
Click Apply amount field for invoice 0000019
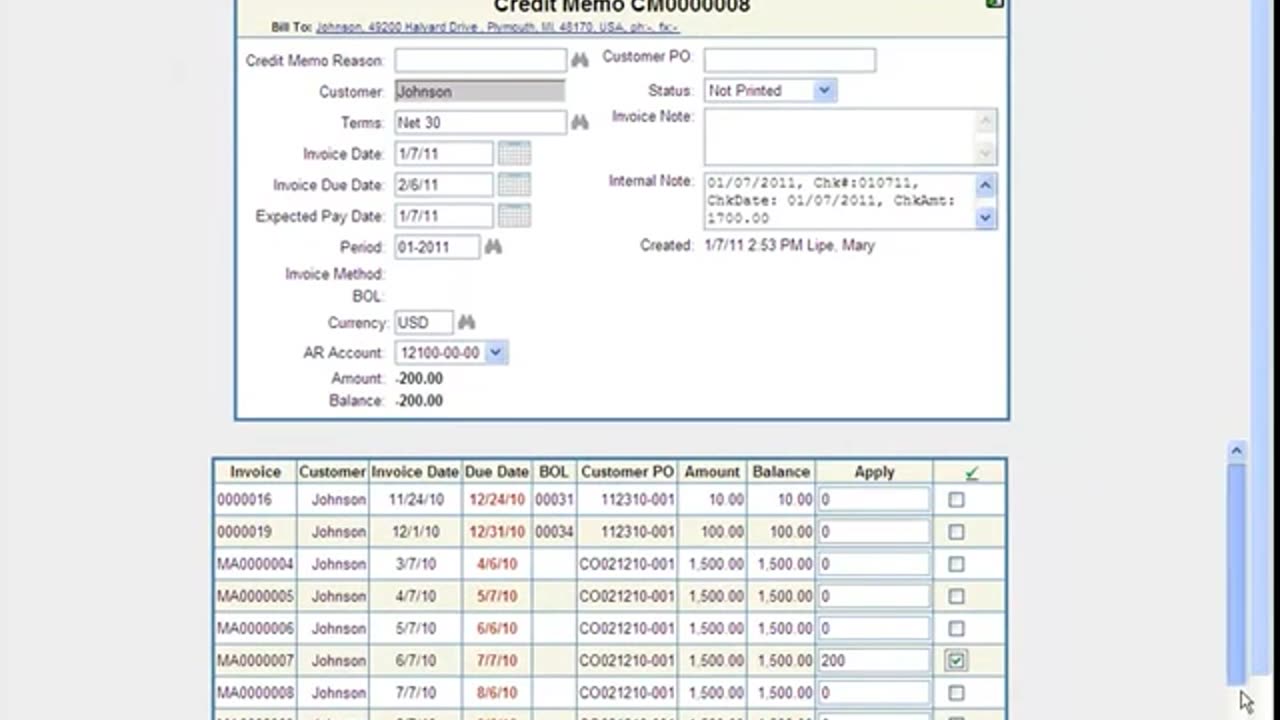click(x=874, y=532)
